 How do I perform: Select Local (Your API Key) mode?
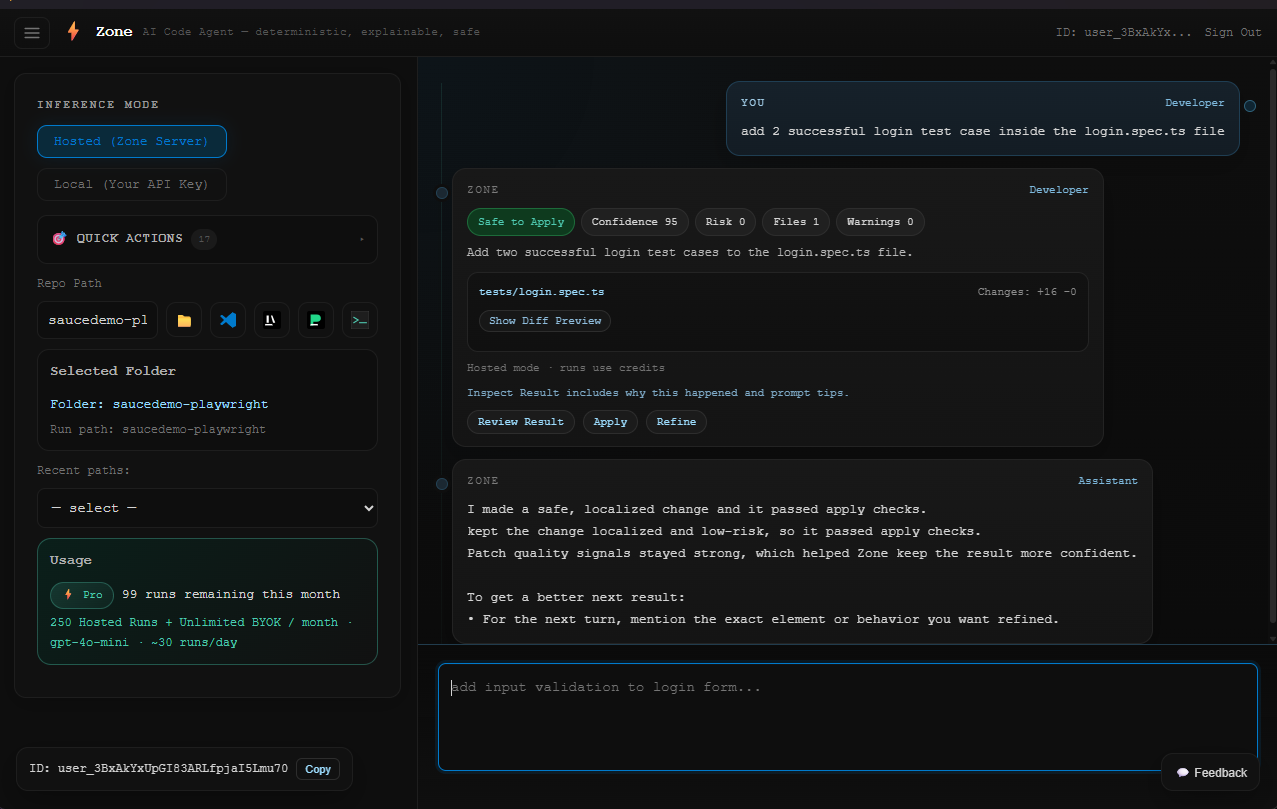click(x=132, y=184)
